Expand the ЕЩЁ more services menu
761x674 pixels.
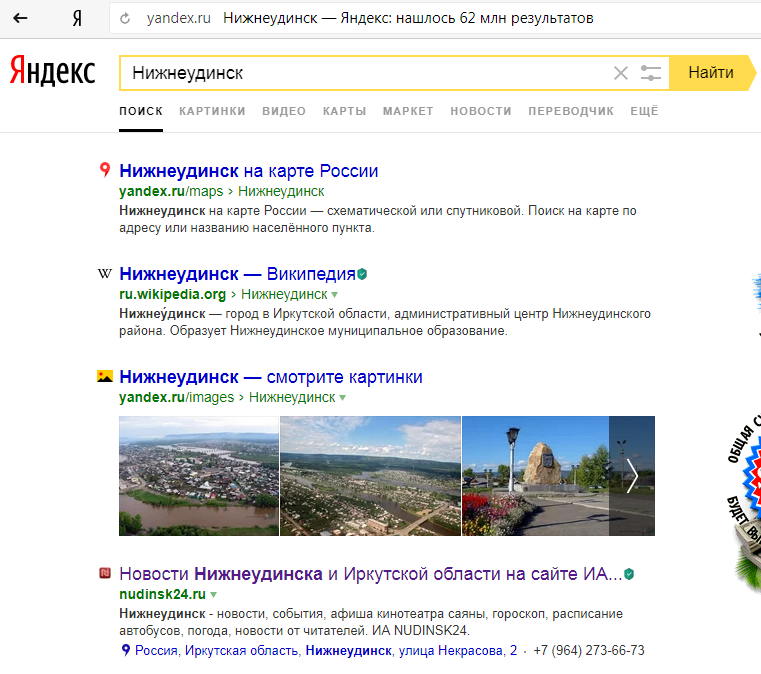point(644,111)
